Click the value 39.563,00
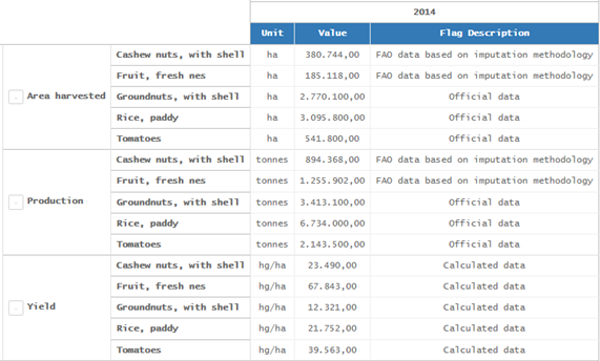The width and height of the screenshot is (600, 361). pos(332,350)
